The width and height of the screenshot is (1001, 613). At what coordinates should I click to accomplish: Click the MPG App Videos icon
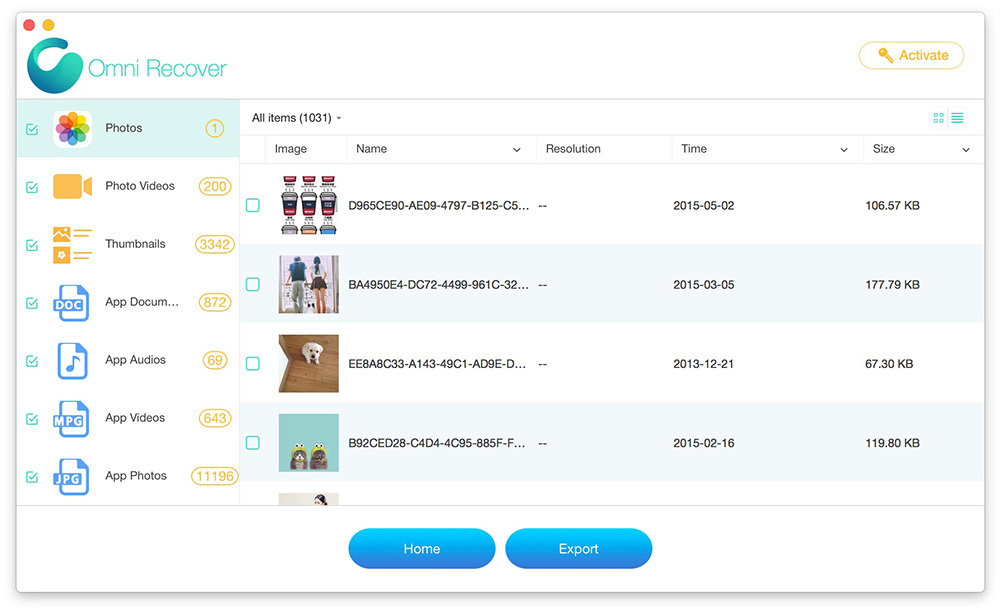(70, 419)
